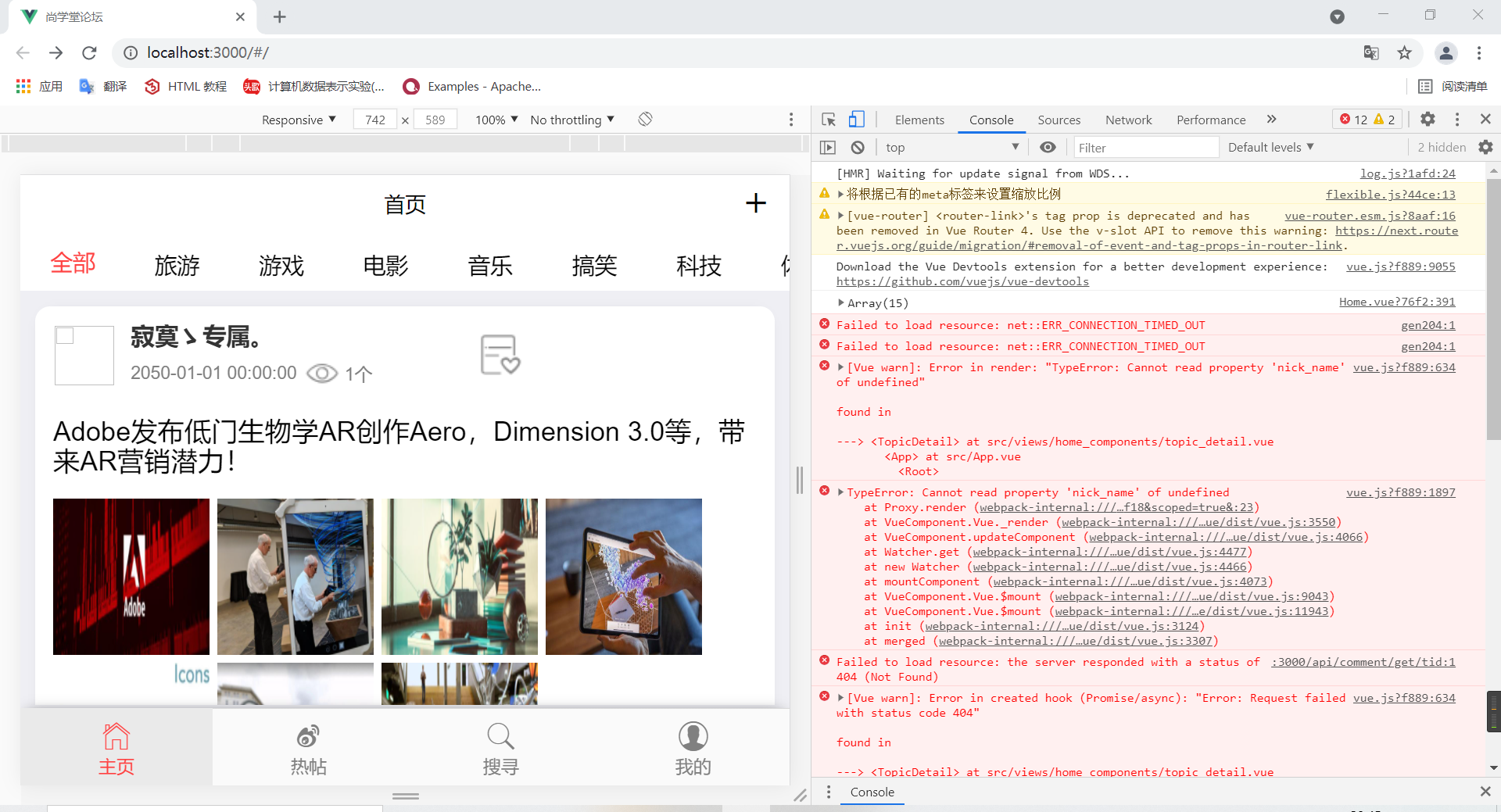Image resolution: width=1501 pixels, height=812 pixels.
Task: Click the viewport height field showing 589
Action: 435,120
